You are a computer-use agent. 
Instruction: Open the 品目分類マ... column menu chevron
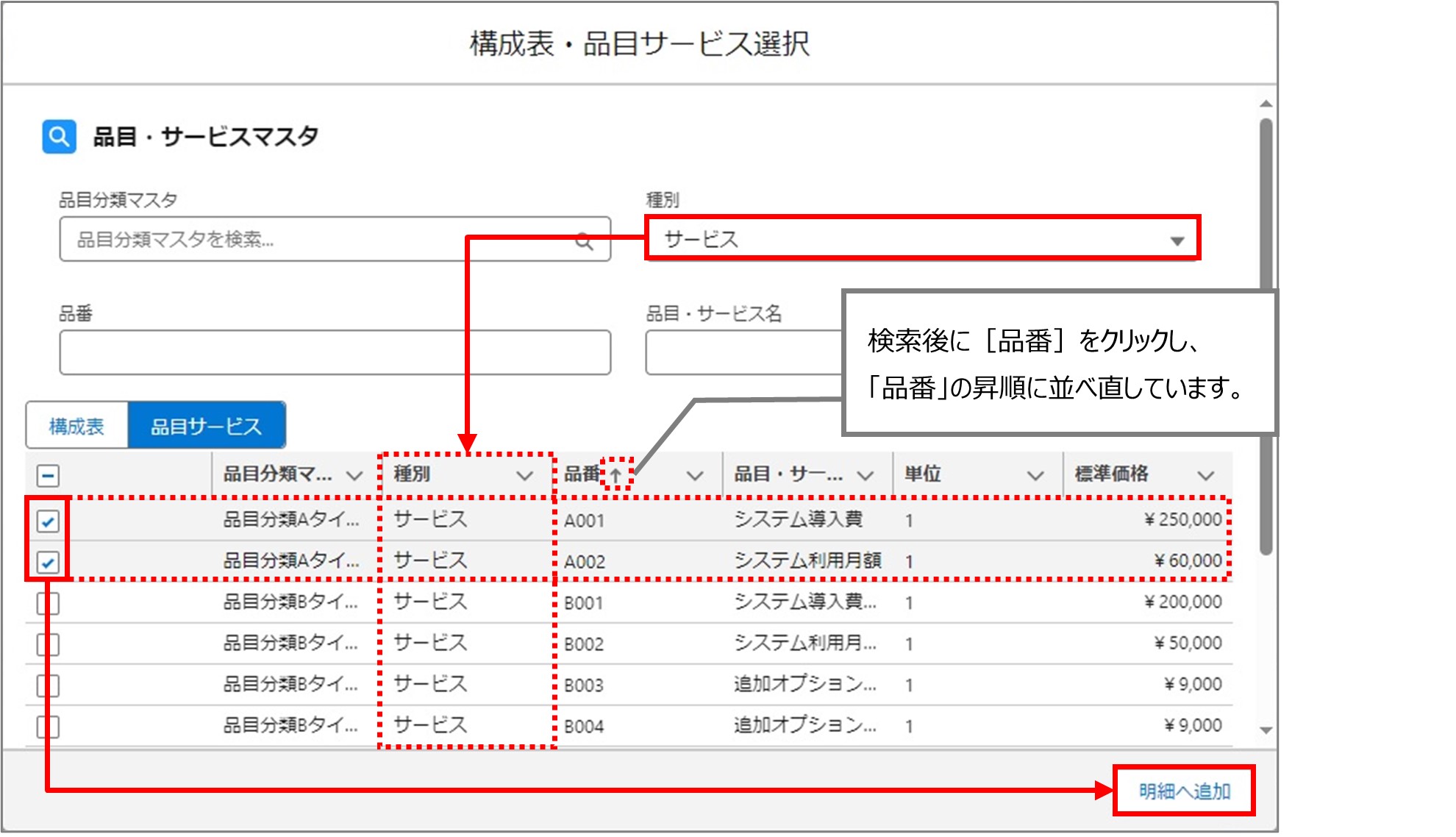click(x=354, y=476)
